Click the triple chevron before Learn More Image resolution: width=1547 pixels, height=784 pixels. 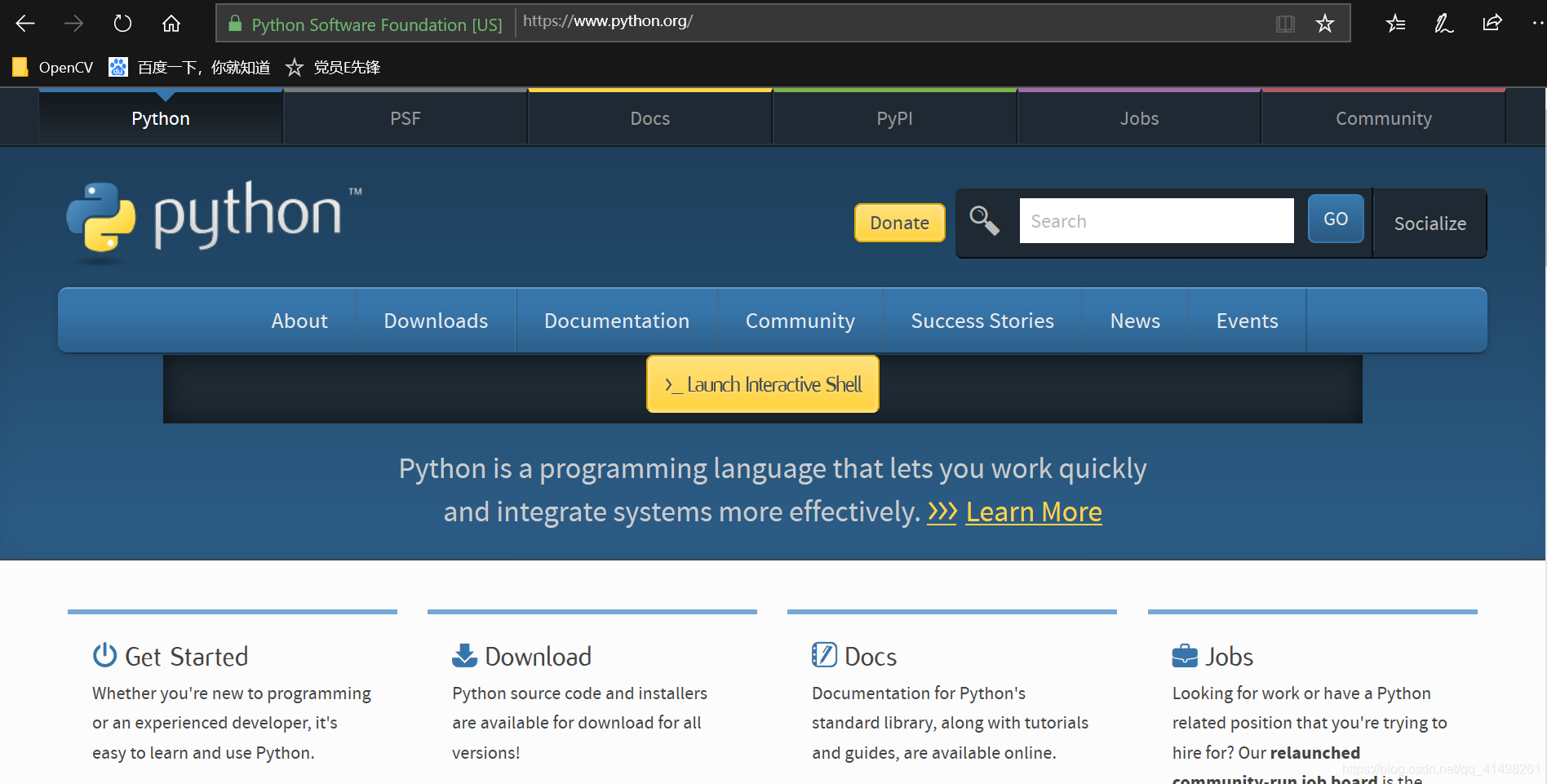942,512
